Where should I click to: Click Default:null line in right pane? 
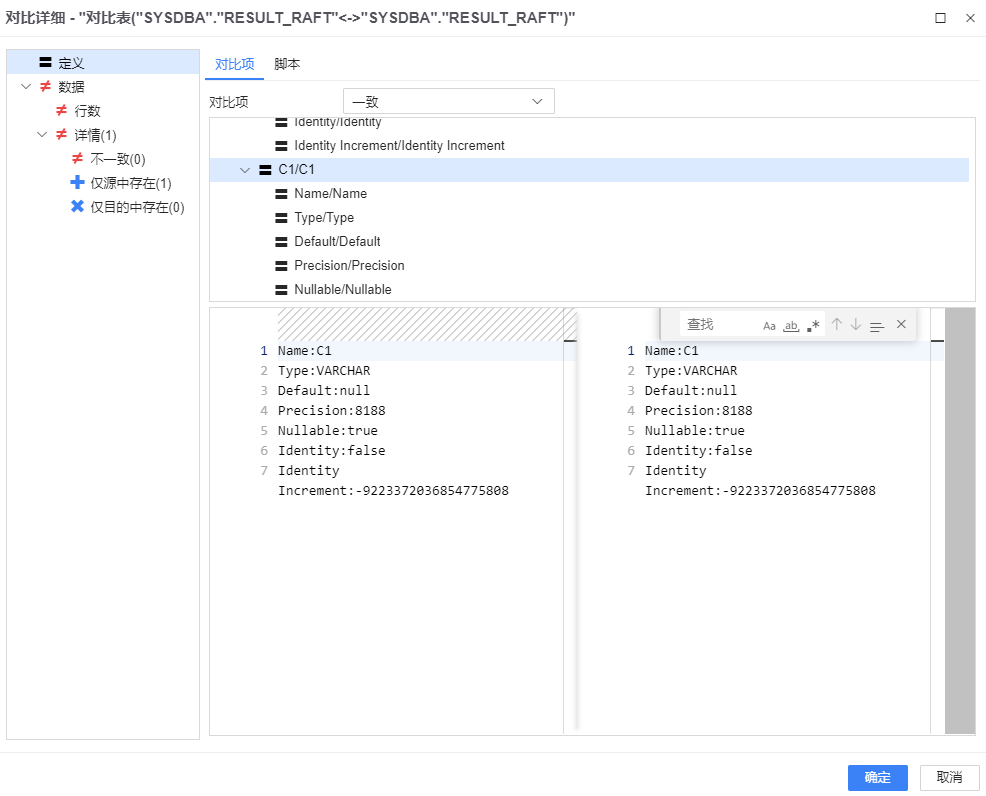[690, 390]
